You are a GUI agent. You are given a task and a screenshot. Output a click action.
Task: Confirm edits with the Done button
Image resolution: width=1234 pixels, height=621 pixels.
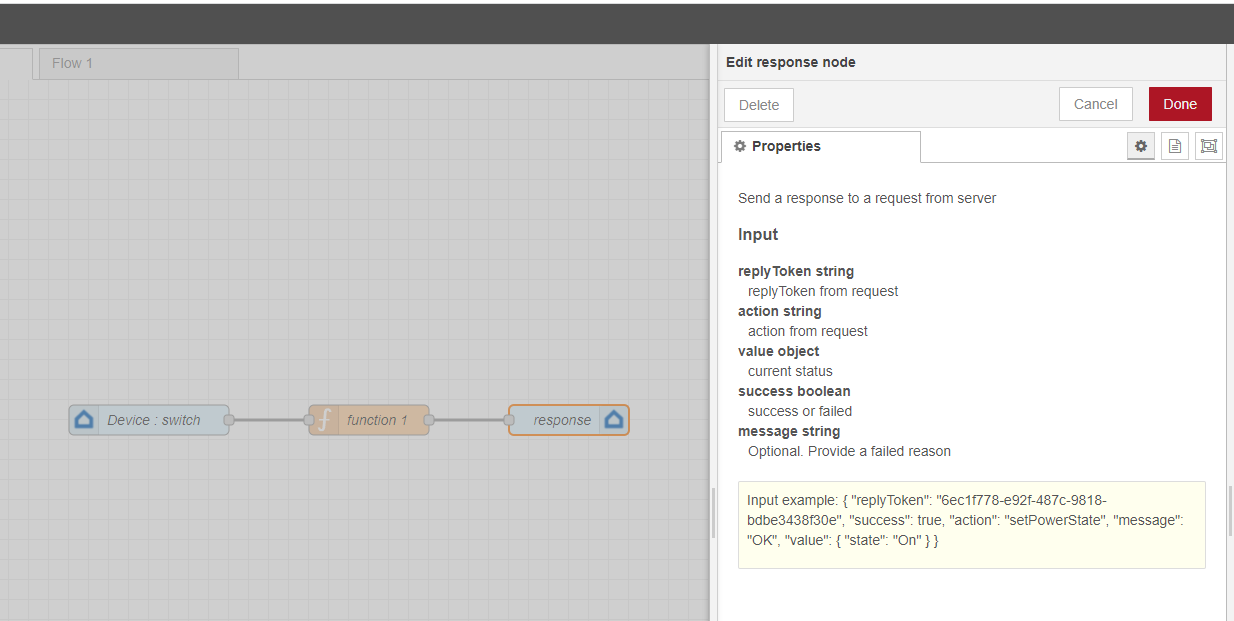pos(1179,104)
